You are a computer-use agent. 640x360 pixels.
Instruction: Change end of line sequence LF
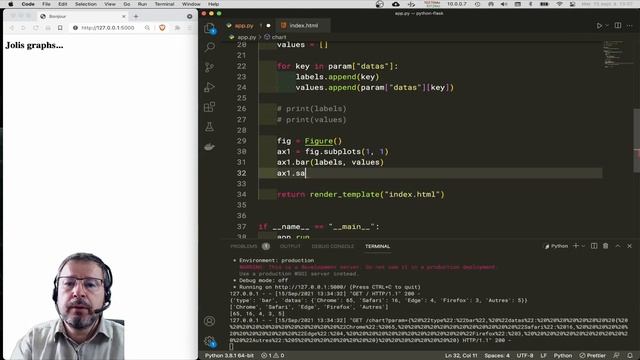click(543, 356)
